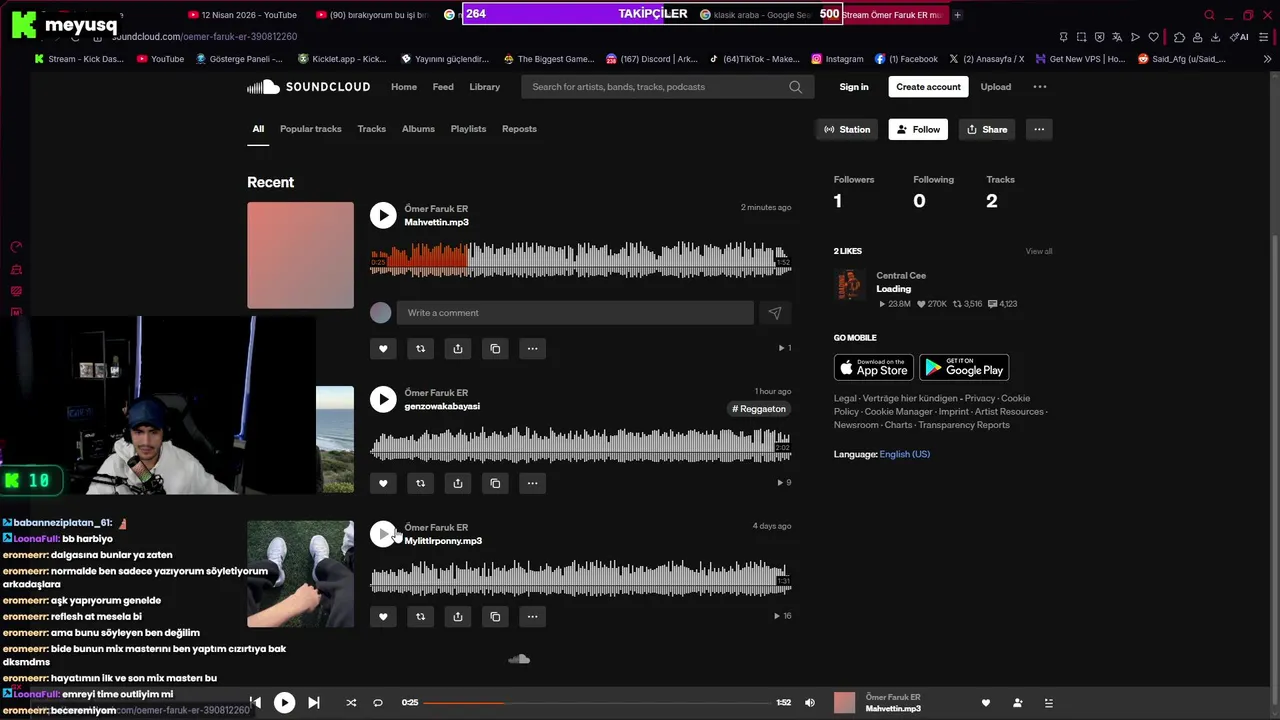The image size is (1280, 720).
Task: Like current track in bottom player
Action: pos(986,703)
